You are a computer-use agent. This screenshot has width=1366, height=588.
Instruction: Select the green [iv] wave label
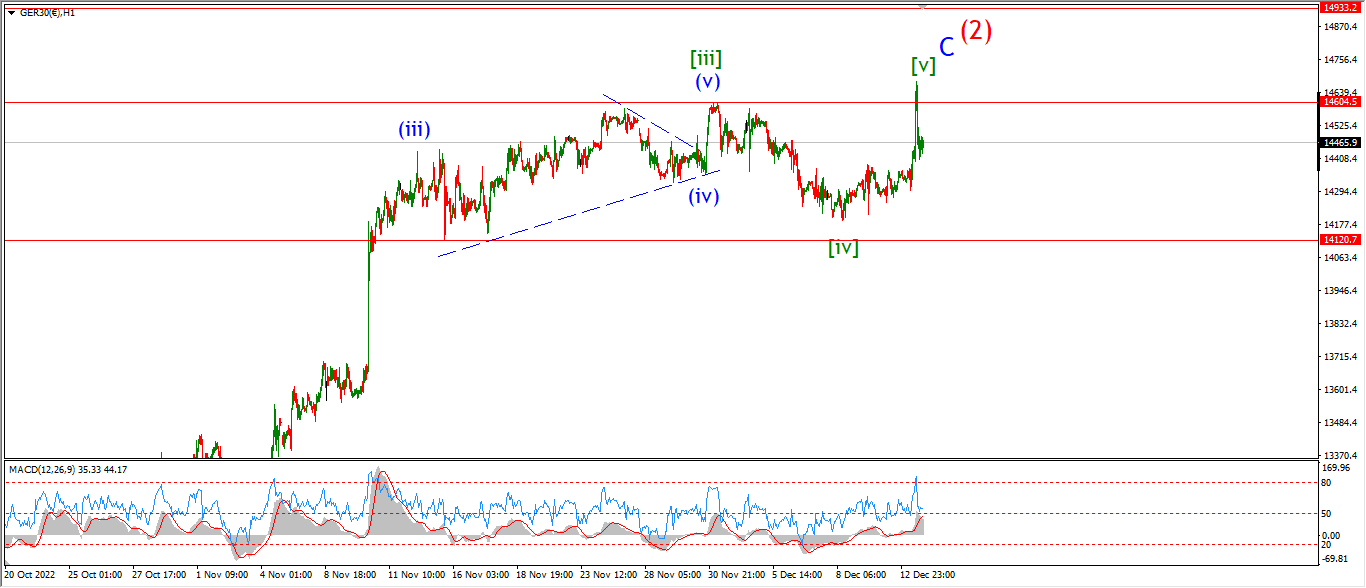pos(843,248)
